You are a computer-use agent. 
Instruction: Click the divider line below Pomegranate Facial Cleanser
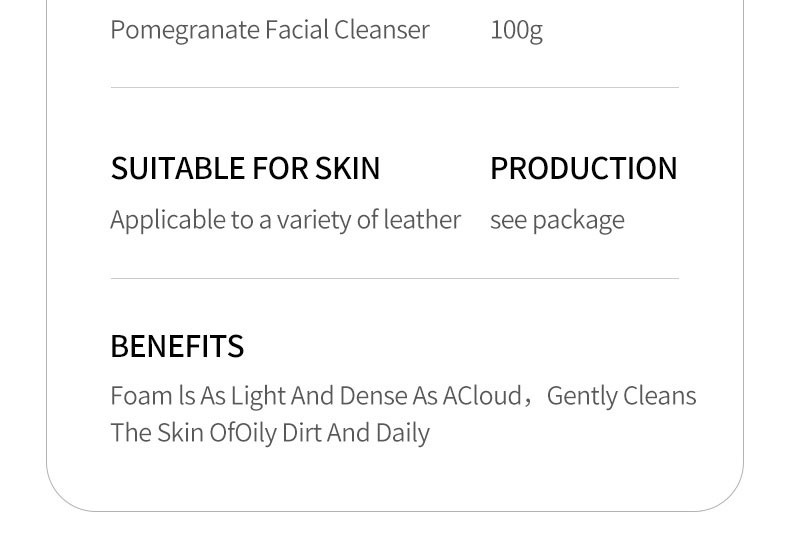click(x=394, y=88)
